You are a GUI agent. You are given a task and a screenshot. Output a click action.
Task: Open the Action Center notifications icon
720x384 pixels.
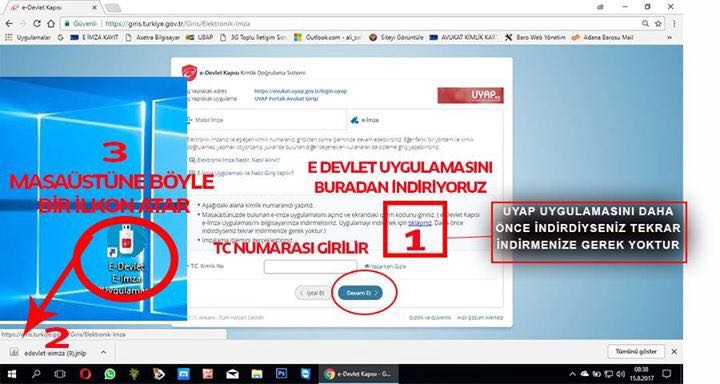[667, 374]
